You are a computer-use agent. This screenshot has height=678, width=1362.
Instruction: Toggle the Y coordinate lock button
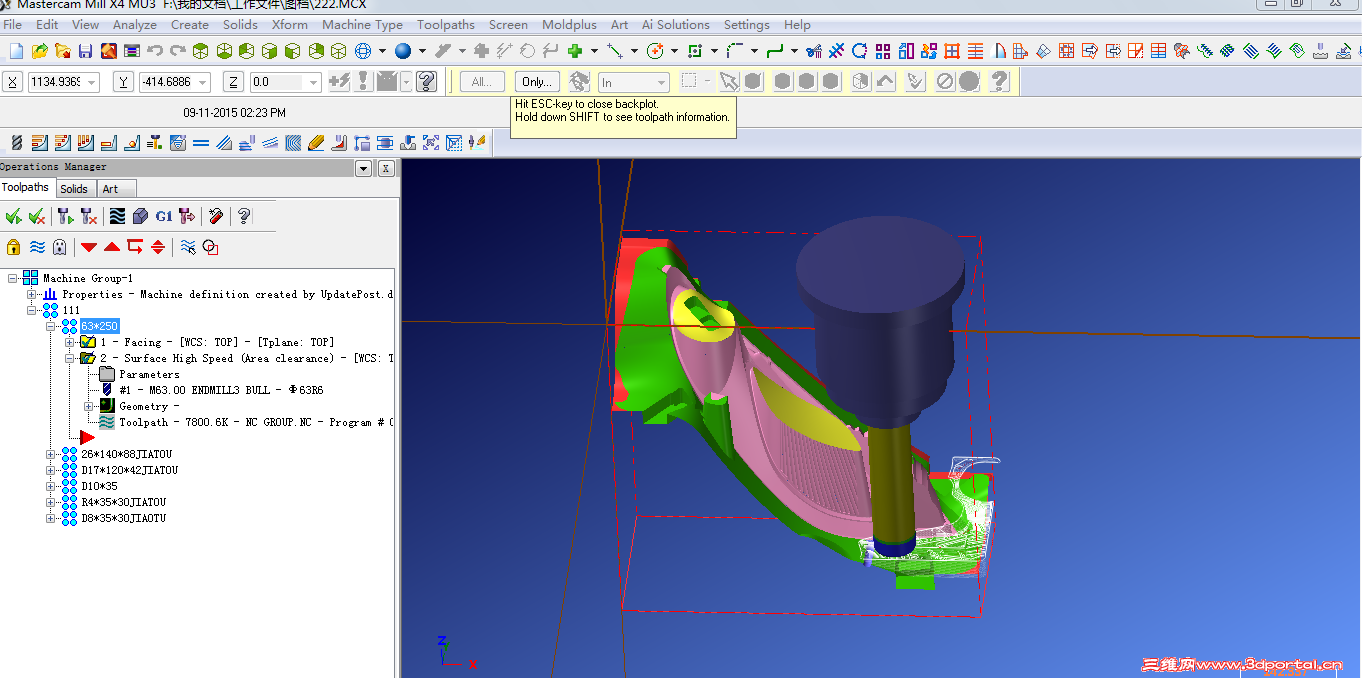point(124,82)
